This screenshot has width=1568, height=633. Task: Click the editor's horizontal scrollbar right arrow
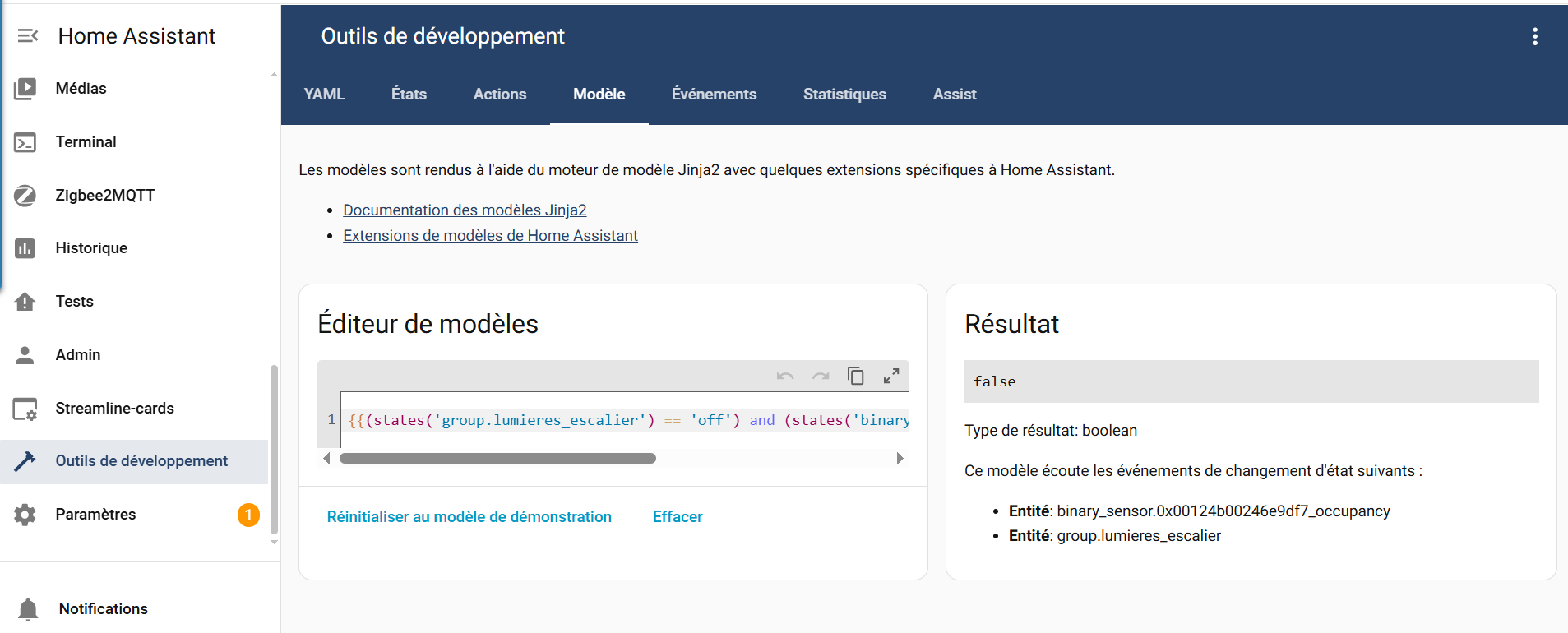900,459
